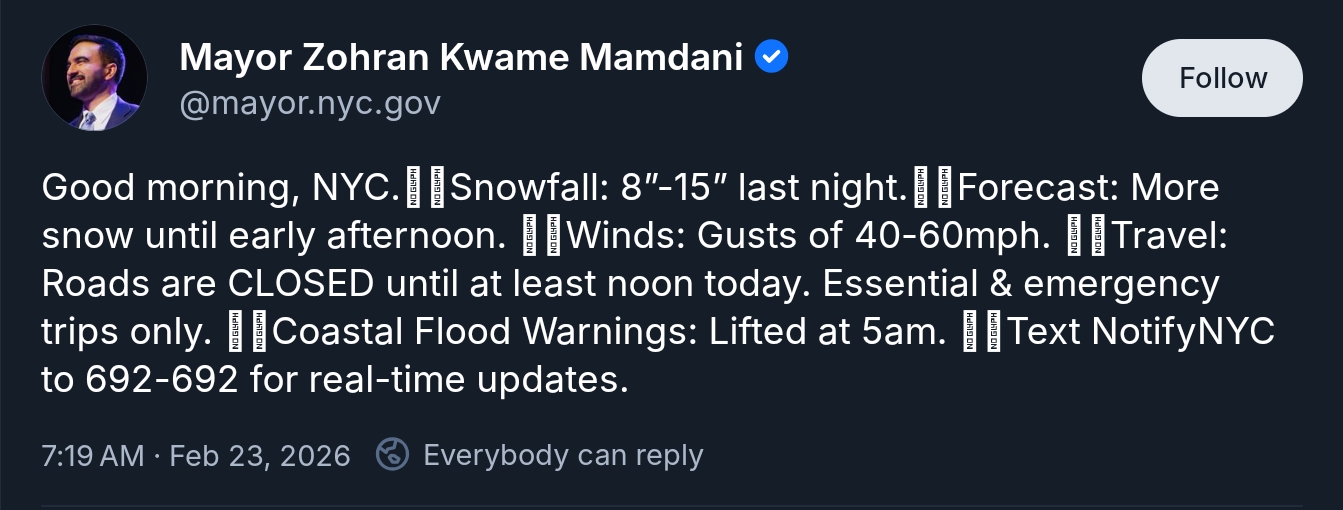Image resolution: width=1343 pixels, height=510 pixels.
Task: Click the missing-glyph box before "Travel"
Action: [x=1096, y=237]
